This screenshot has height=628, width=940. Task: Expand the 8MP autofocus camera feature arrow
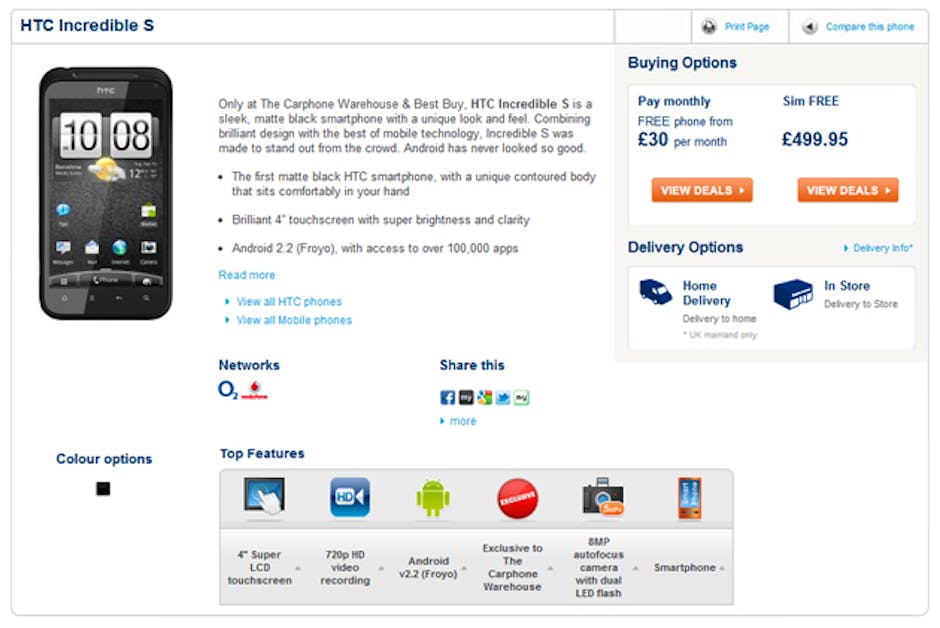point(635,568)
